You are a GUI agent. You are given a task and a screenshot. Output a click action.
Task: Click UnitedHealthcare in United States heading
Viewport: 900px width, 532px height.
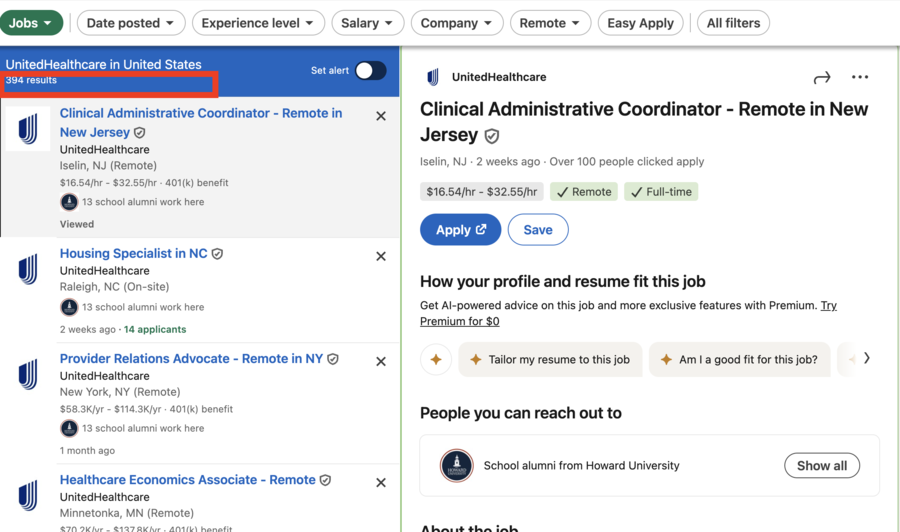click(x=103, y=65)
